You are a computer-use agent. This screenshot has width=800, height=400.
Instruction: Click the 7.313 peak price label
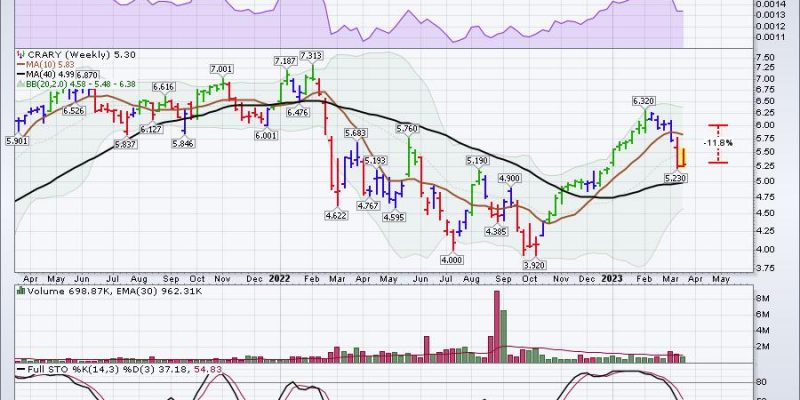point(311,55)
